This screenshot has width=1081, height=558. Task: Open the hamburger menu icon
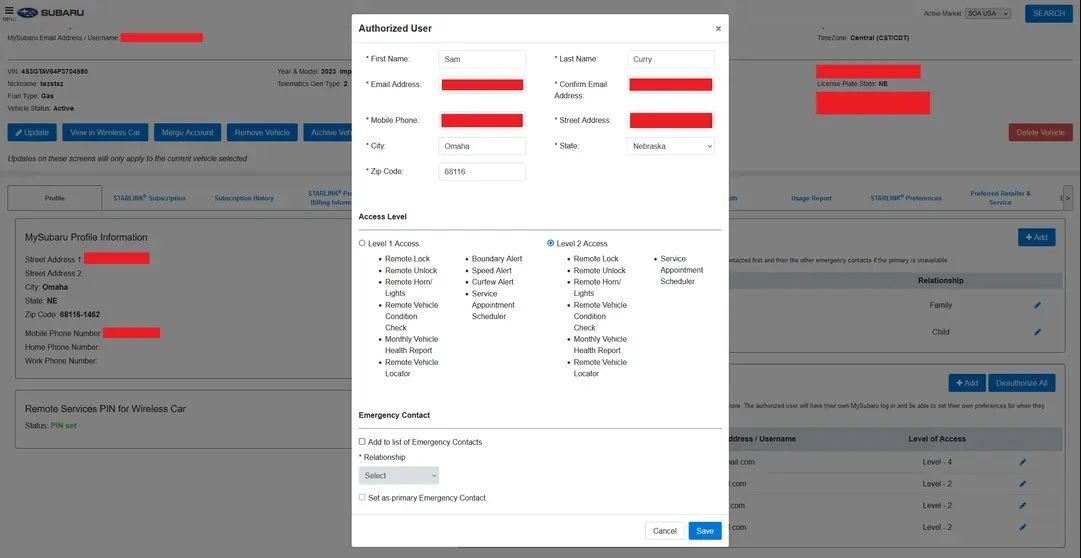click(x=8, y=11)
